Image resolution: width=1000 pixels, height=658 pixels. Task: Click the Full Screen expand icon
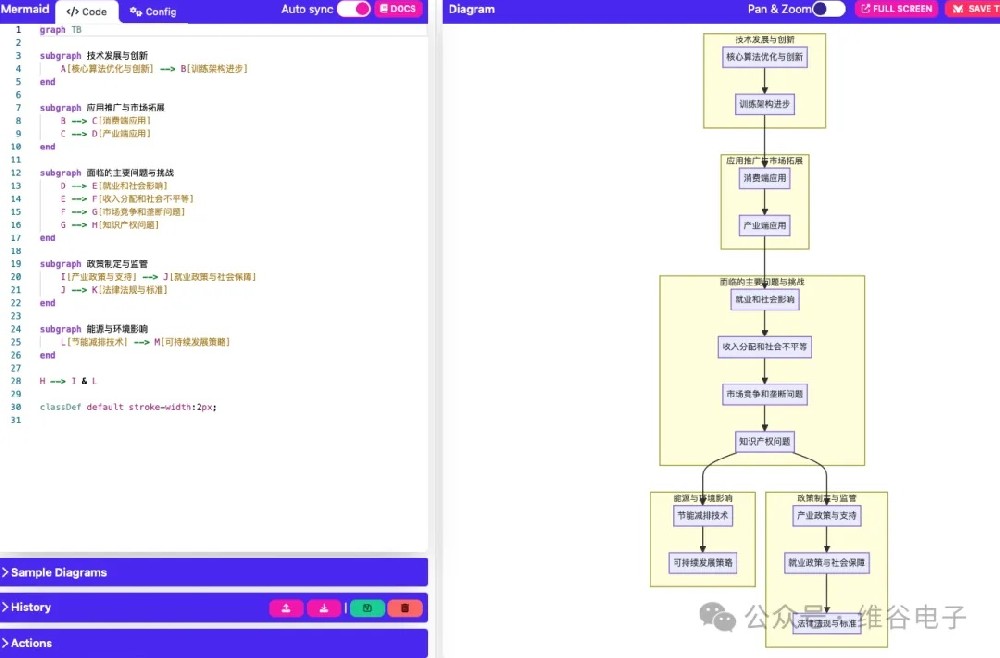pyautogui.click(x=895, y=9)
